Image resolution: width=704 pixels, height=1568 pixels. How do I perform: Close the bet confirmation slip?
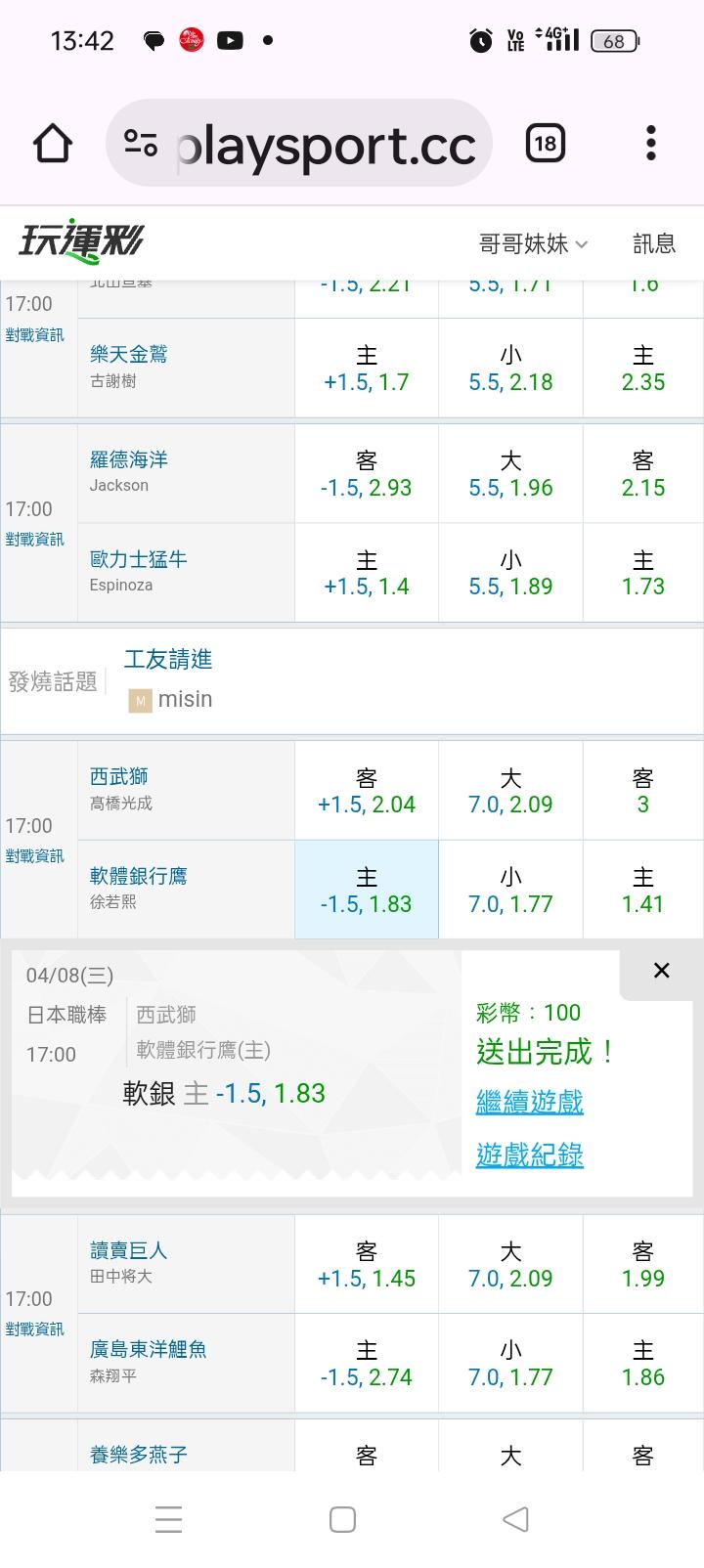click(x=661, y=970)
